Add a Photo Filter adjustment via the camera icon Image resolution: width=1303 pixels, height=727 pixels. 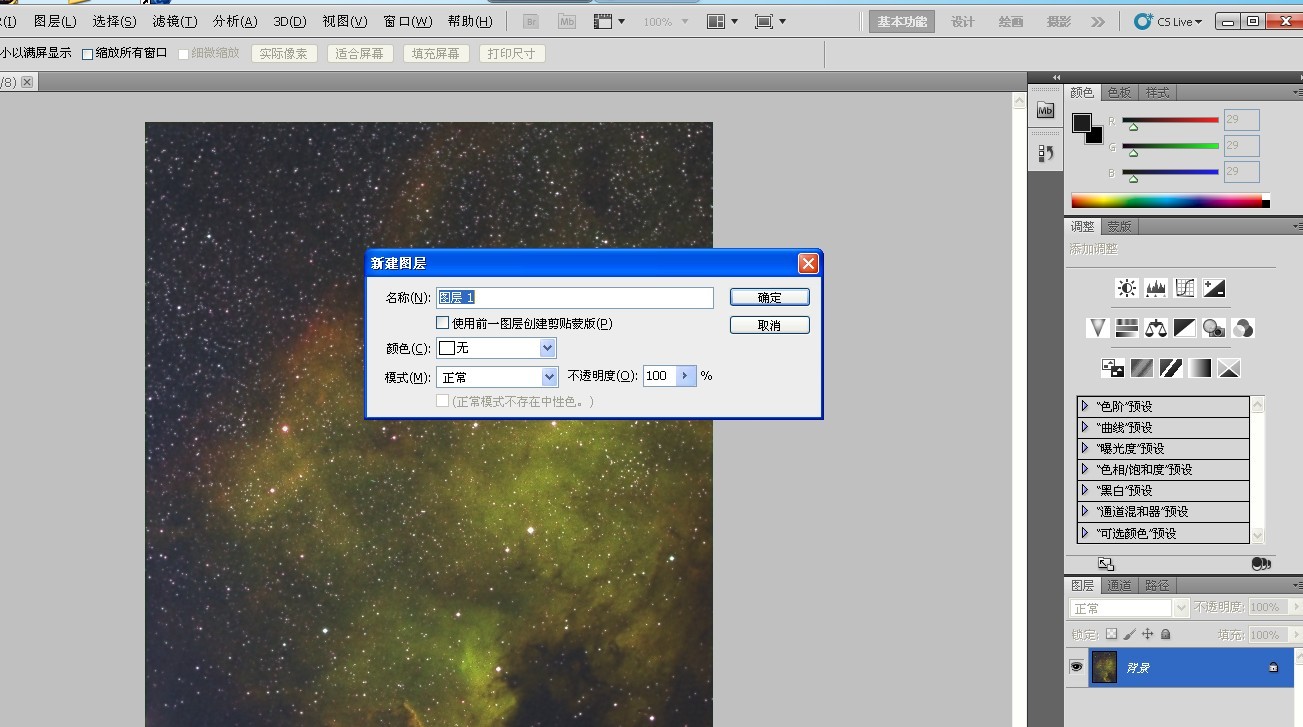click(x=1214, y=327)
